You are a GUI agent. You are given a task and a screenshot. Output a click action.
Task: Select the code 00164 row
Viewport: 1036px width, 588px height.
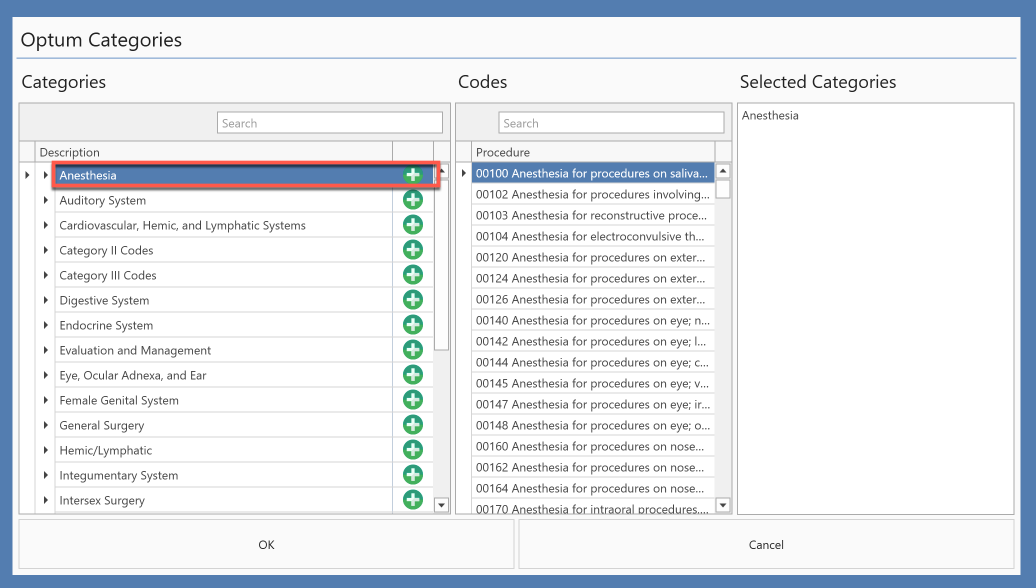593,488
